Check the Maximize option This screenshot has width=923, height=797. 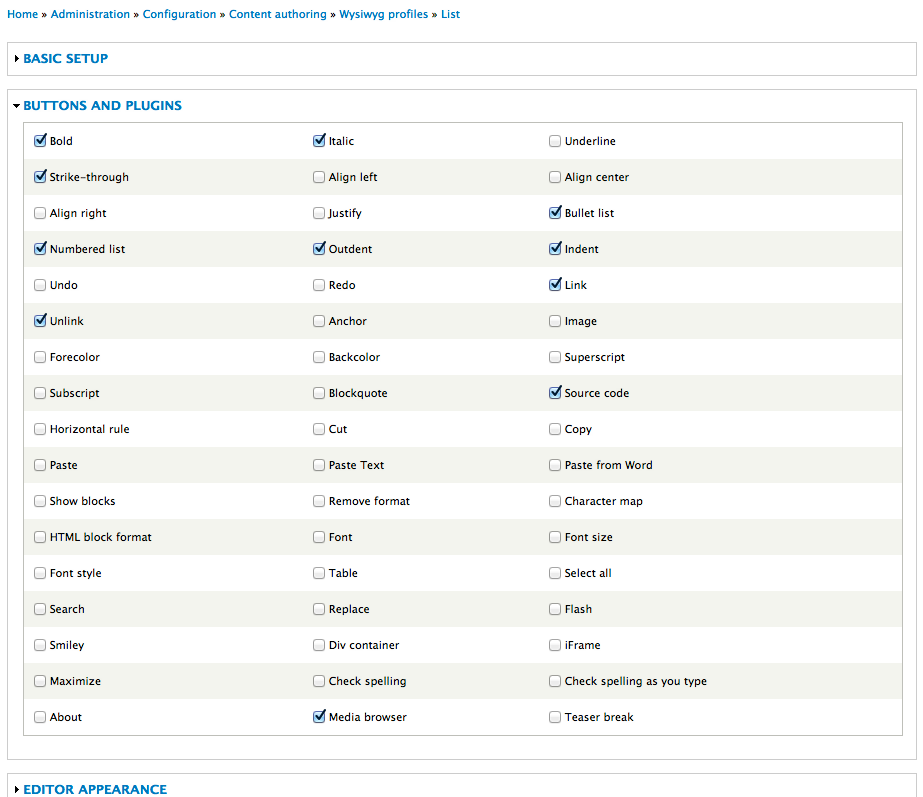pyautogui.click(x=39, y=681)
